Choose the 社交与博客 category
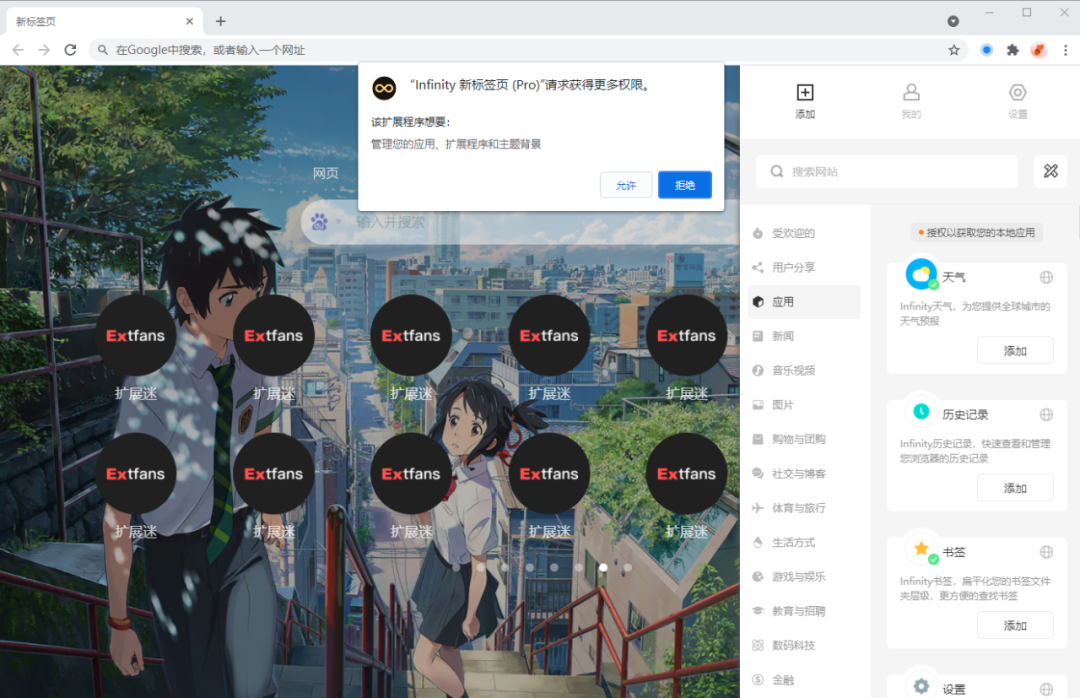 [804, 473]
